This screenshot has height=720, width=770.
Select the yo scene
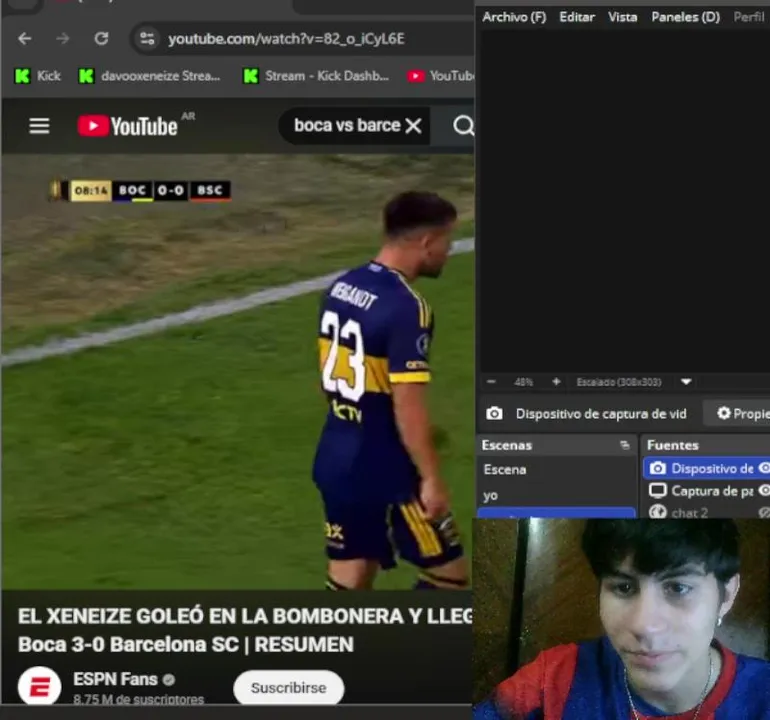[557, 495]
